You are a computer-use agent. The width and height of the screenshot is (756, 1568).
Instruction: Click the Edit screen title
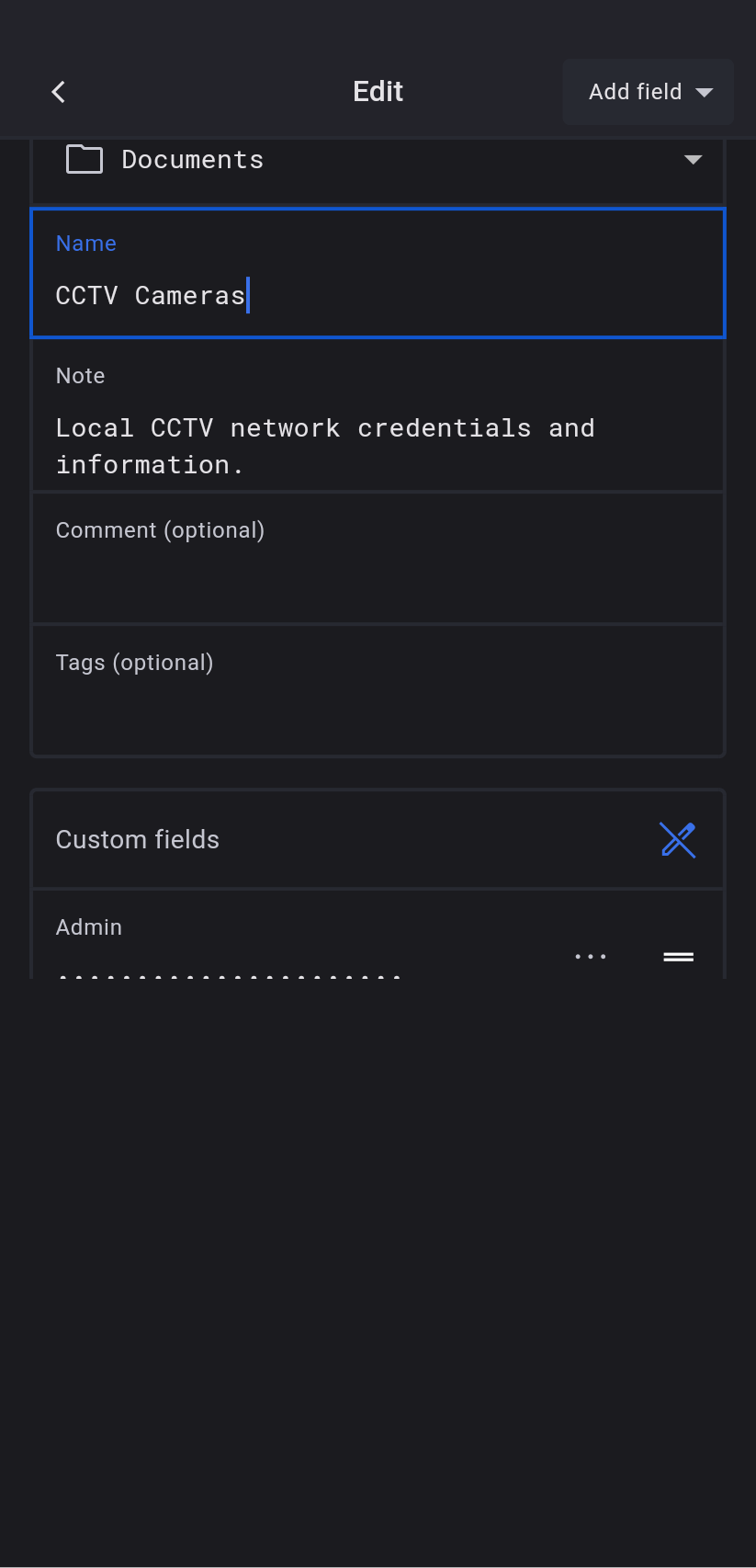click(378, 92)
